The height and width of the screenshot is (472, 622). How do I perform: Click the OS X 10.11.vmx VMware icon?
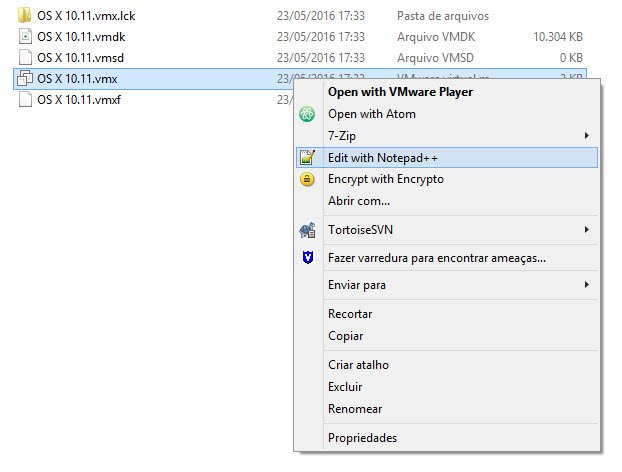[25, 79]
